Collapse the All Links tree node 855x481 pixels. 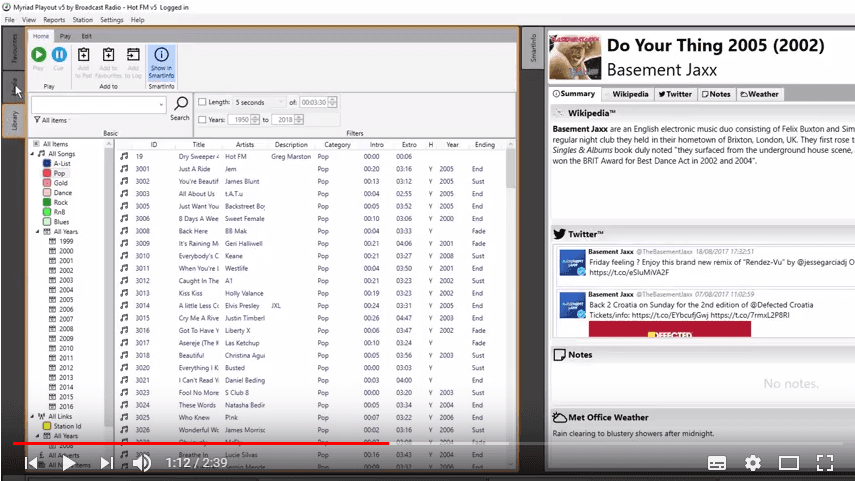pyautogui.click(x=32, y=416)
